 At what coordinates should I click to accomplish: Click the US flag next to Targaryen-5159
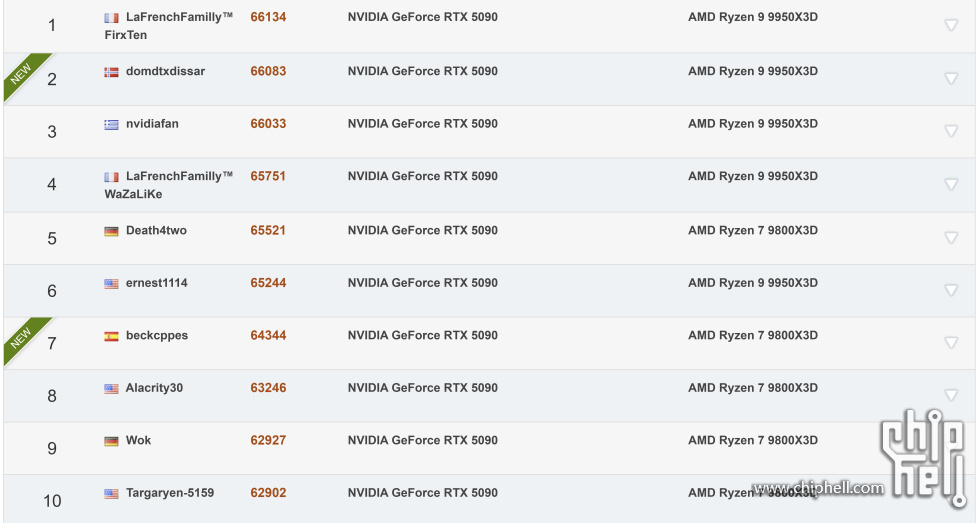point(111,494)
